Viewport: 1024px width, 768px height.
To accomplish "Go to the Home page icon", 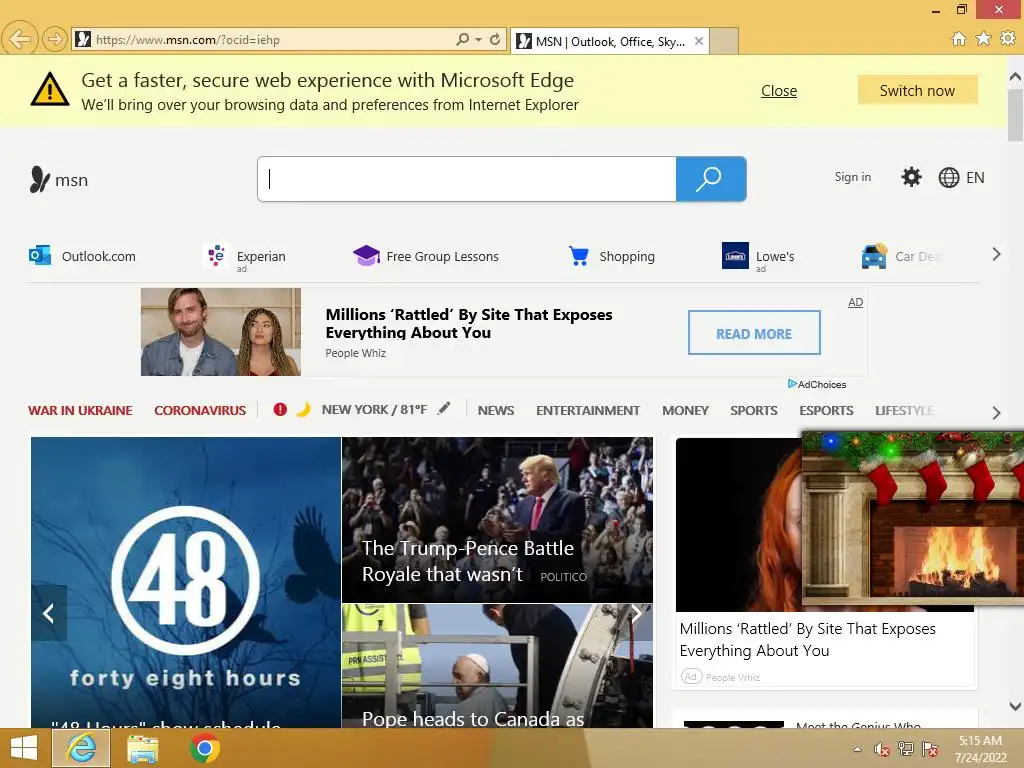I will click(x=959, y=39).
